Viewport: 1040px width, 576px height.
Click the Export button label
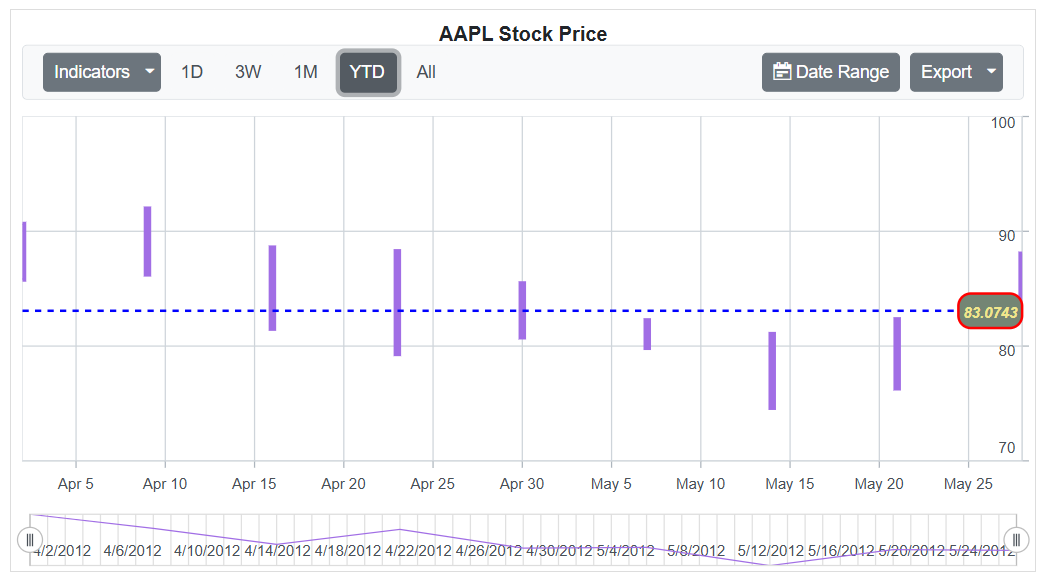(946, 72)
